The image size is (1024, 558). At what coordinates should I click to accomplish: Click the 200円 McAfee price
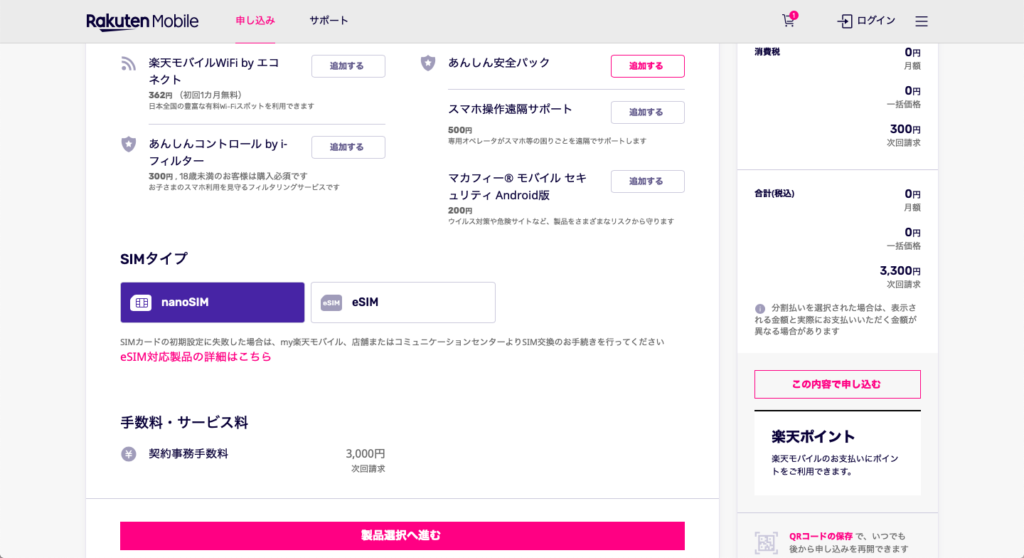460,210
